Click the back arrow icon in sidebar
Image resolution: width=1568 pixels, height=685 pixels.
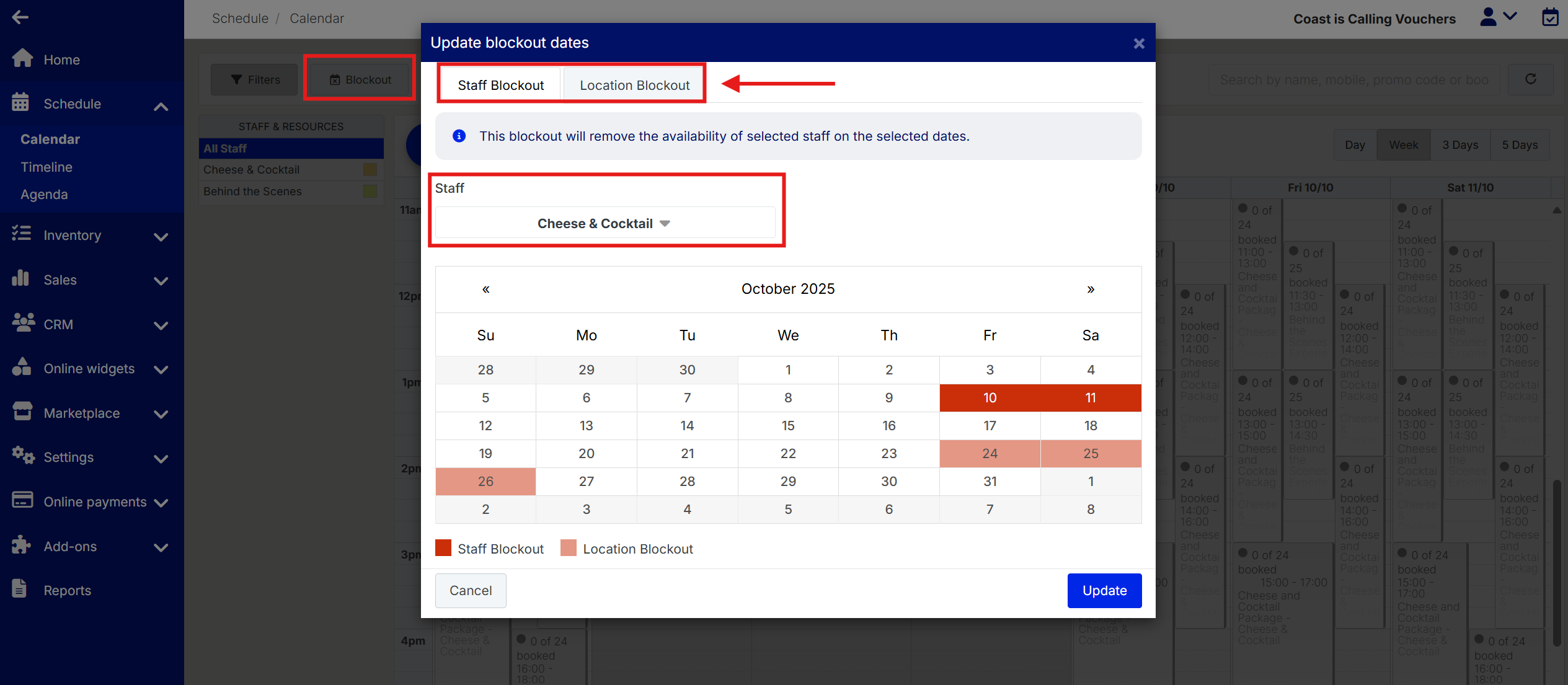pyautogui.click(x=20, y=17)
